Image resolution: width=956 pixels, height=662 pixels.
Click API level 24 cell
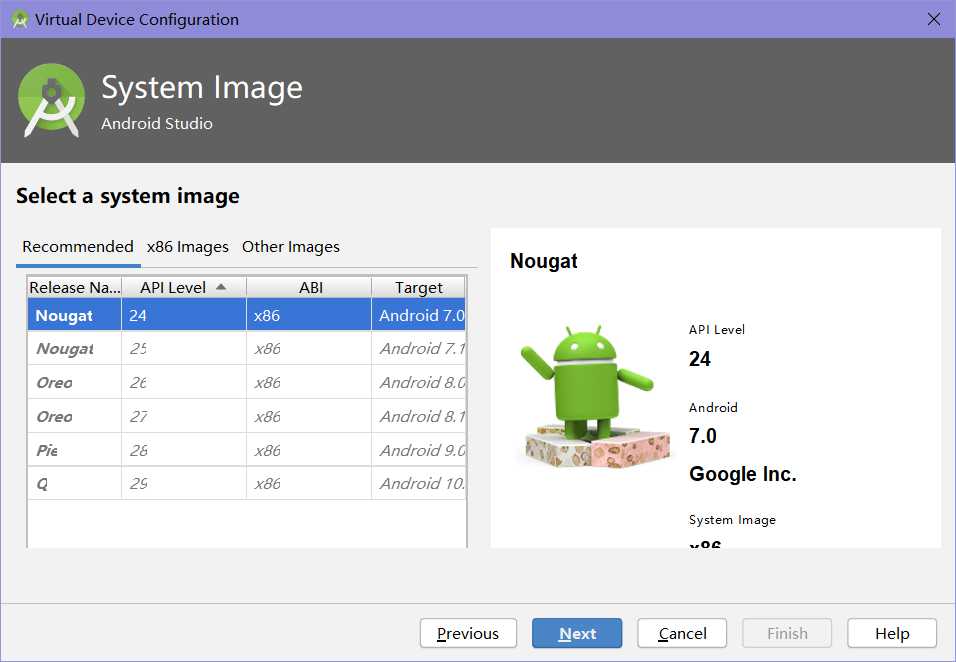tap(184, 315)
